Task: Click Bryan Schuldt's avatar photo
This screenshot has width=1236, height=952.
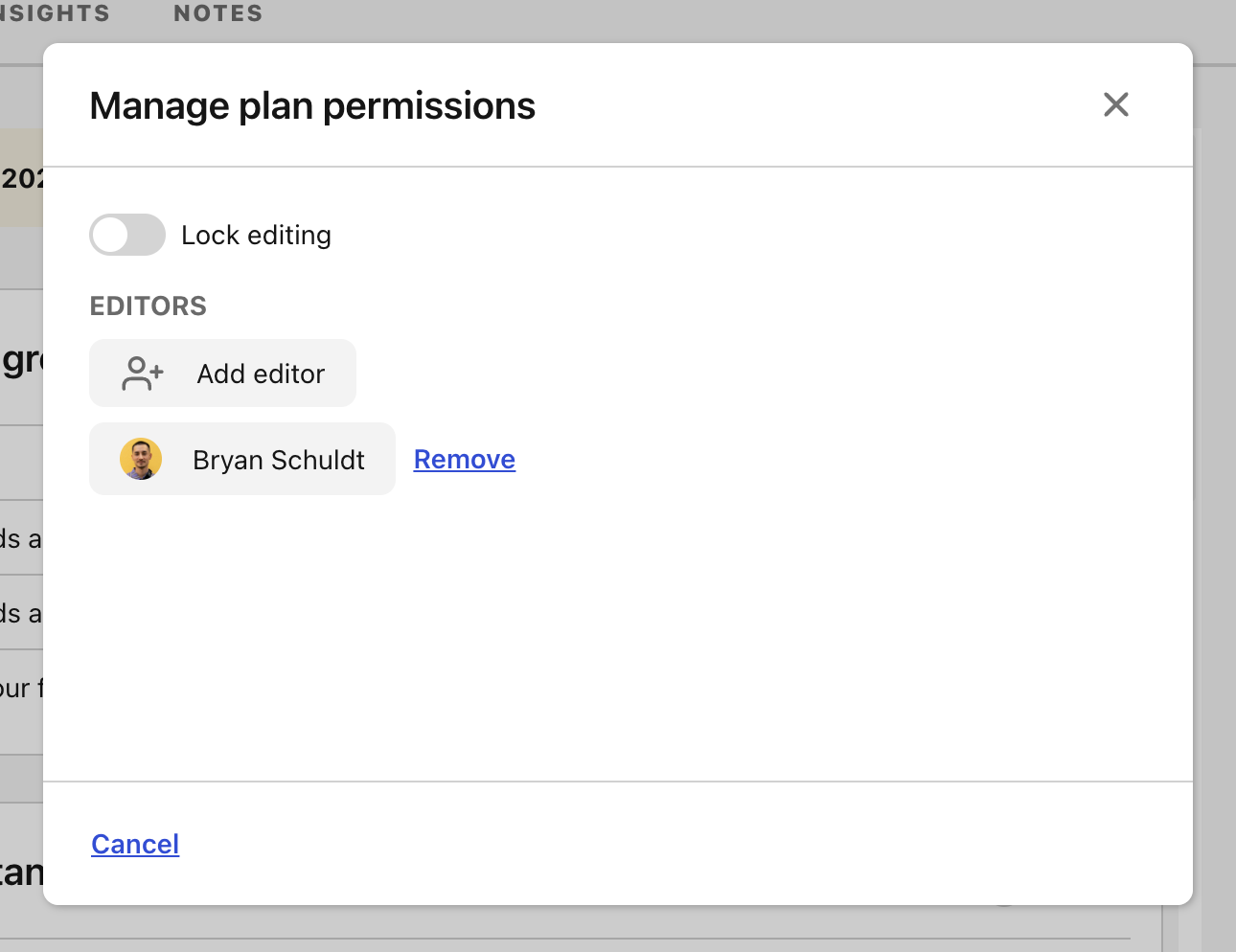Action: coord(141,460)
